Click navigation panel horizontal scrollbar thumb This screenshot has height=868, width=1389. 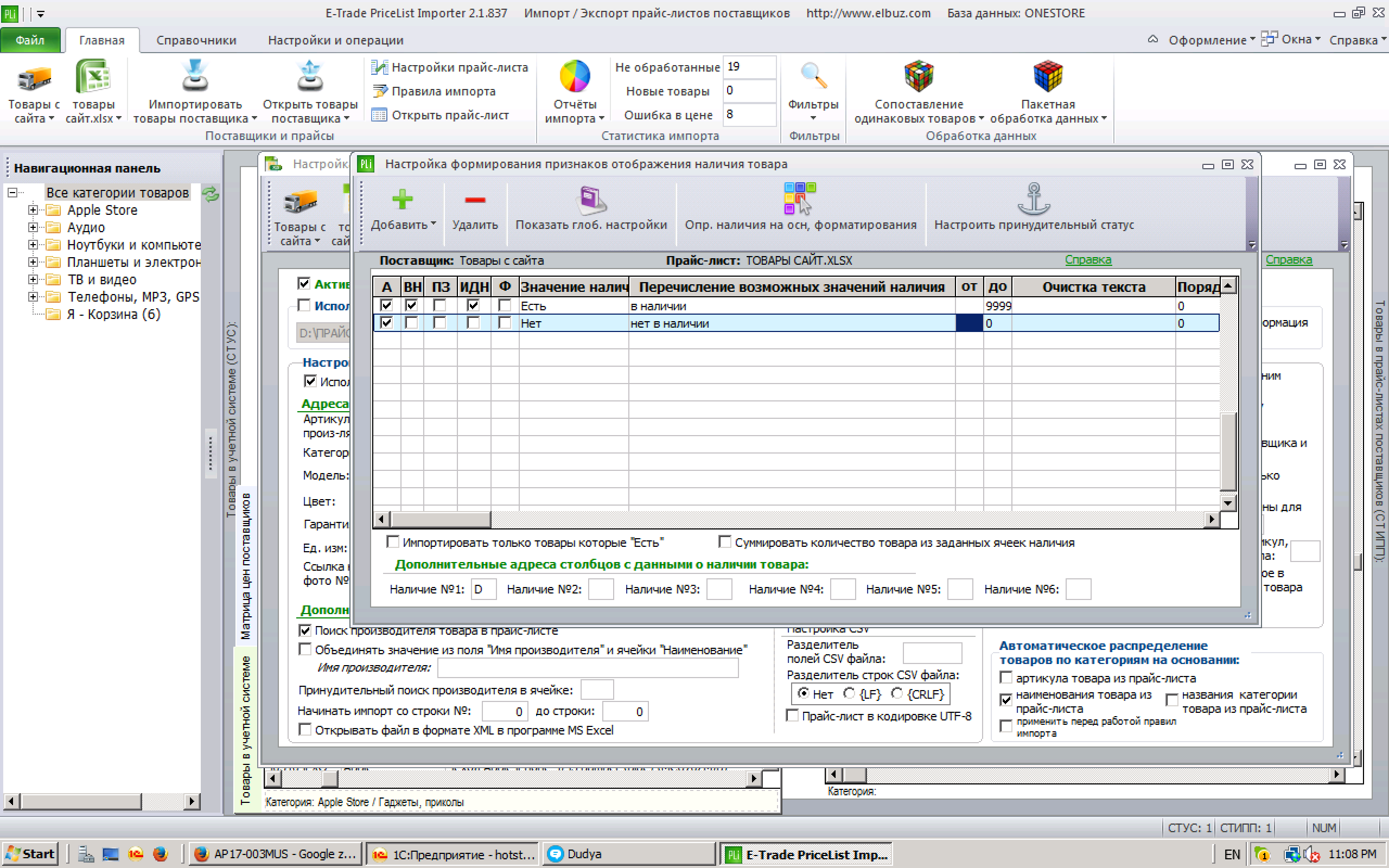(x=80, y=801)
